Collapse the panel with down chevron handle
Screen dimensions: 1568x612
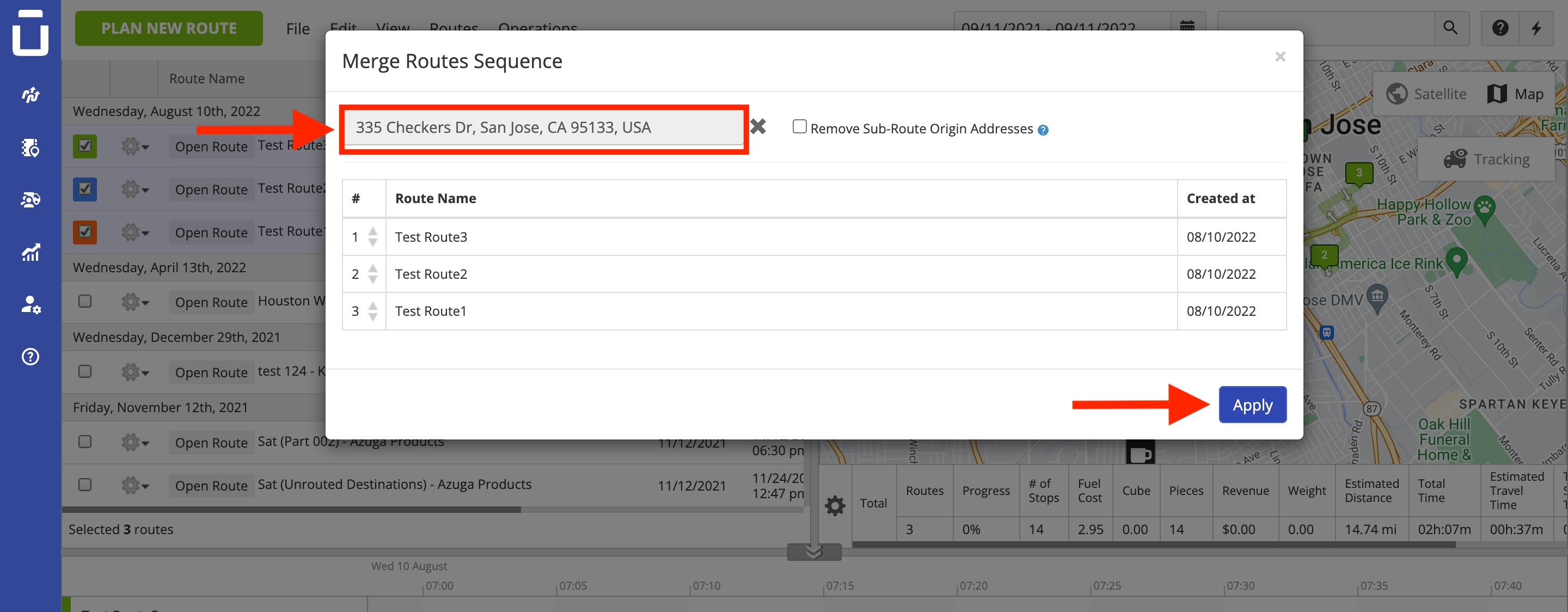click(814, 552)
